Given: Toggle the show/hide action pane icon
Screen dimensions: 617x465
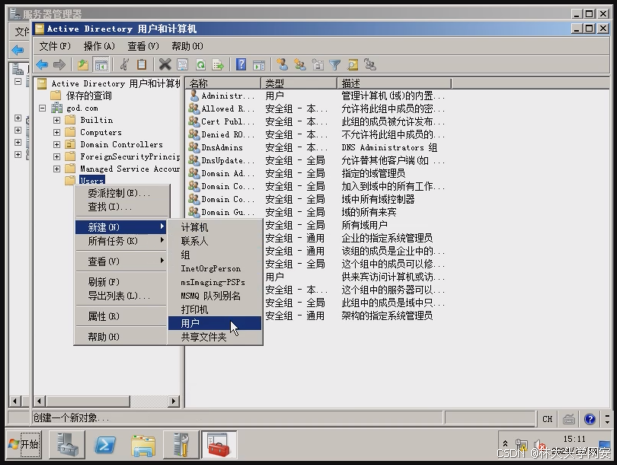Looking at the screenshot, I should 259,65.
